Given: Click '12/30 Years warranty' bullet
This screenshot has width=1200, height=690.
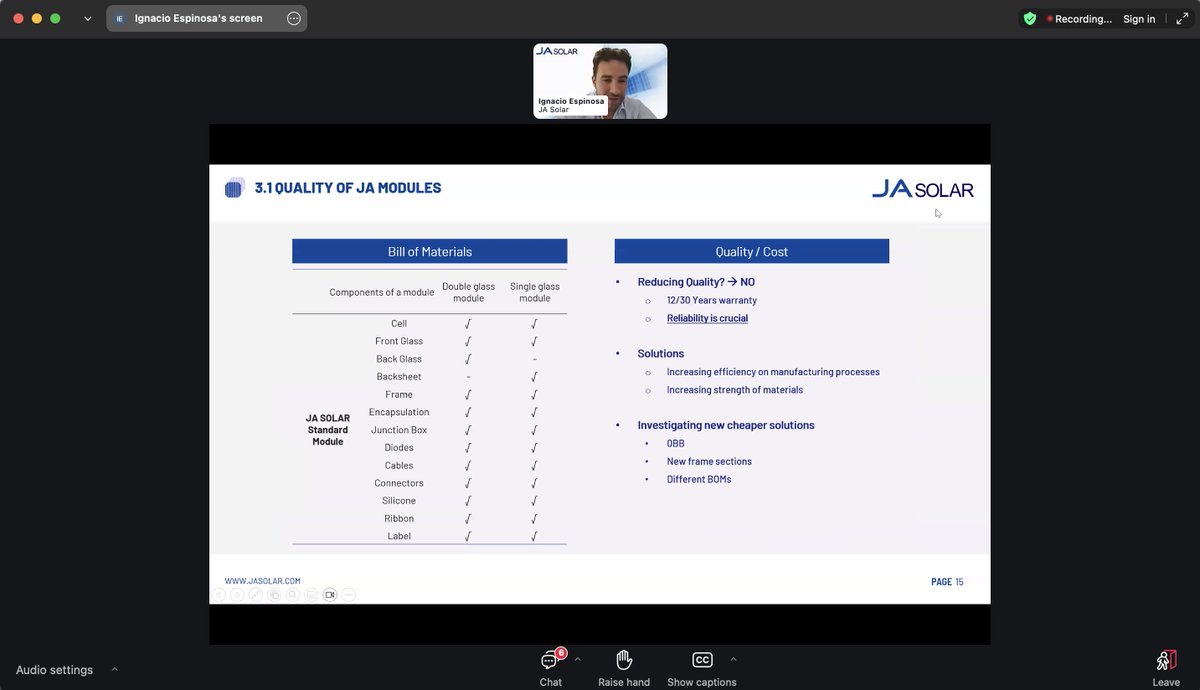Looking at the screenshot, I should click(x=711, y=300).
